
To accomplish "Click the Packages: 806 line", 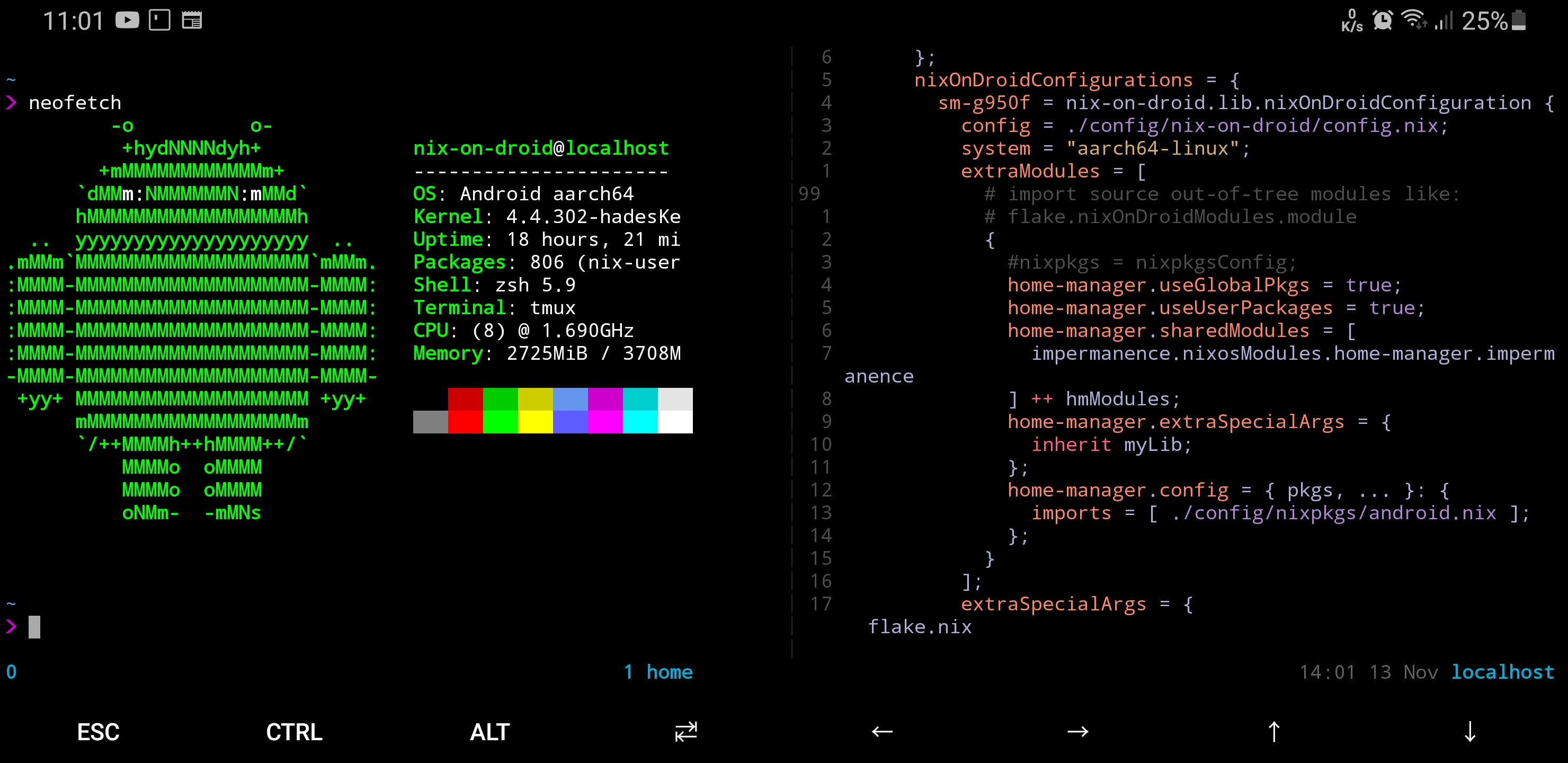I will [x=547, y=262].
